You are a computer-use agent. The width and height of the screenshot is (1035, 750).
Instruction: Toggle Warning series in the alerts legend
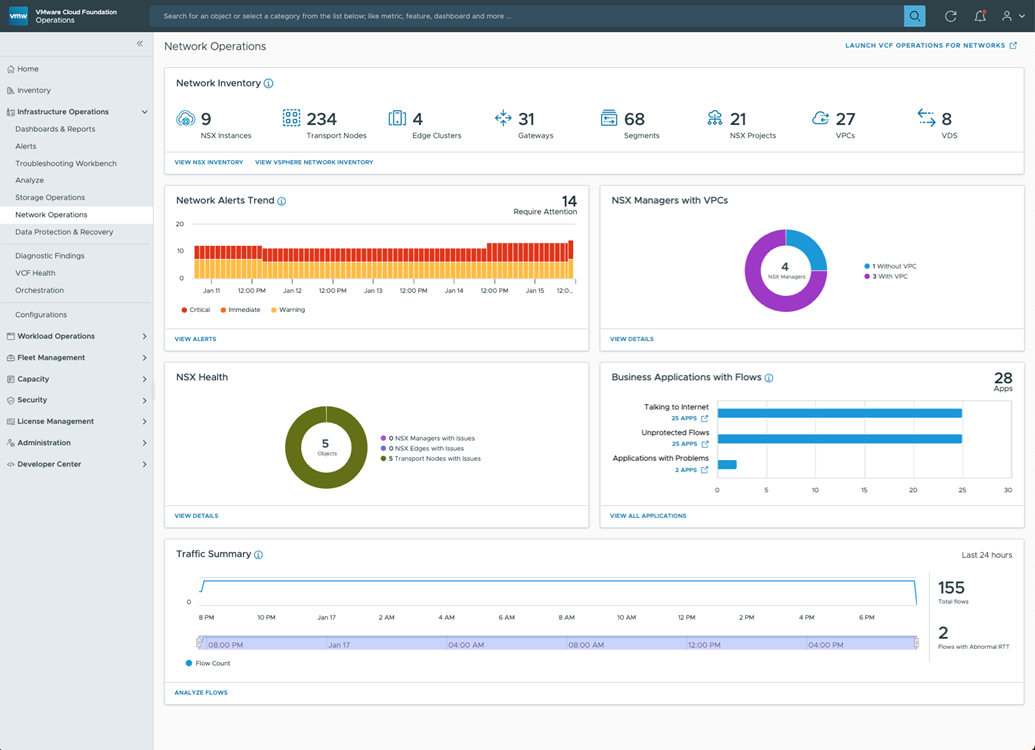pyautogui.click(x=288, y=310)
